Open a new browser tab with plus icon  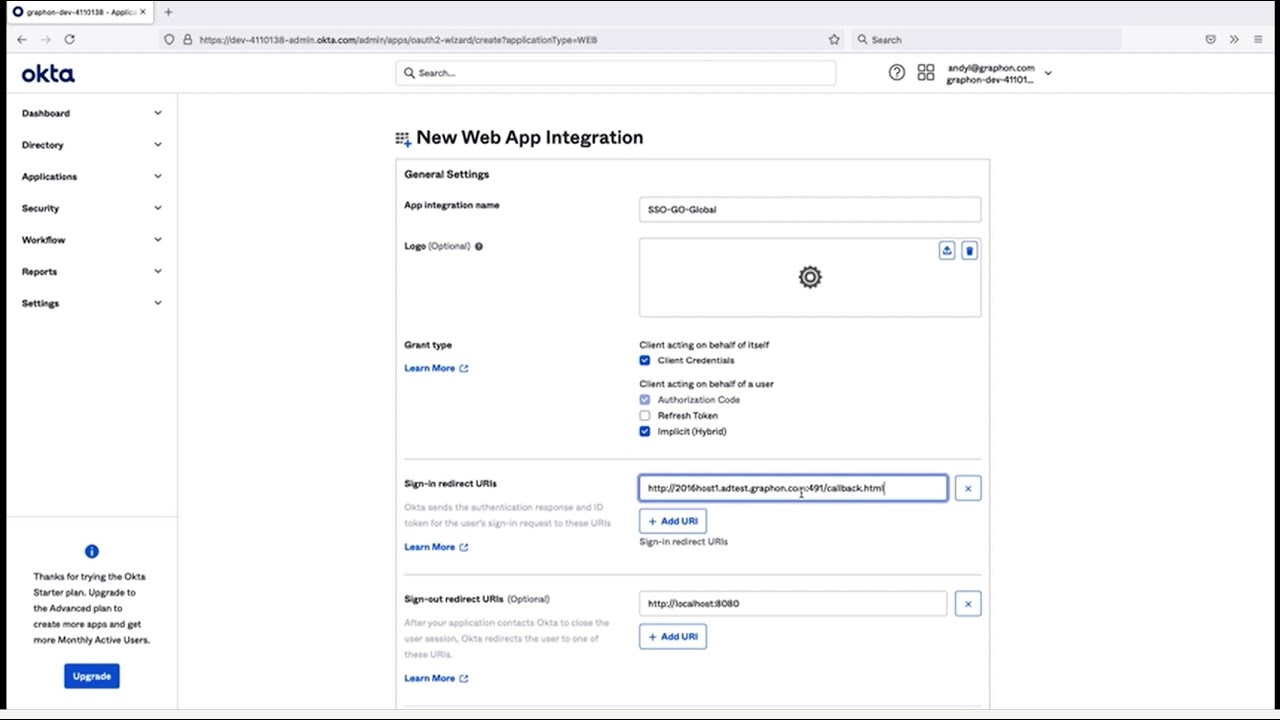point(168,12)
